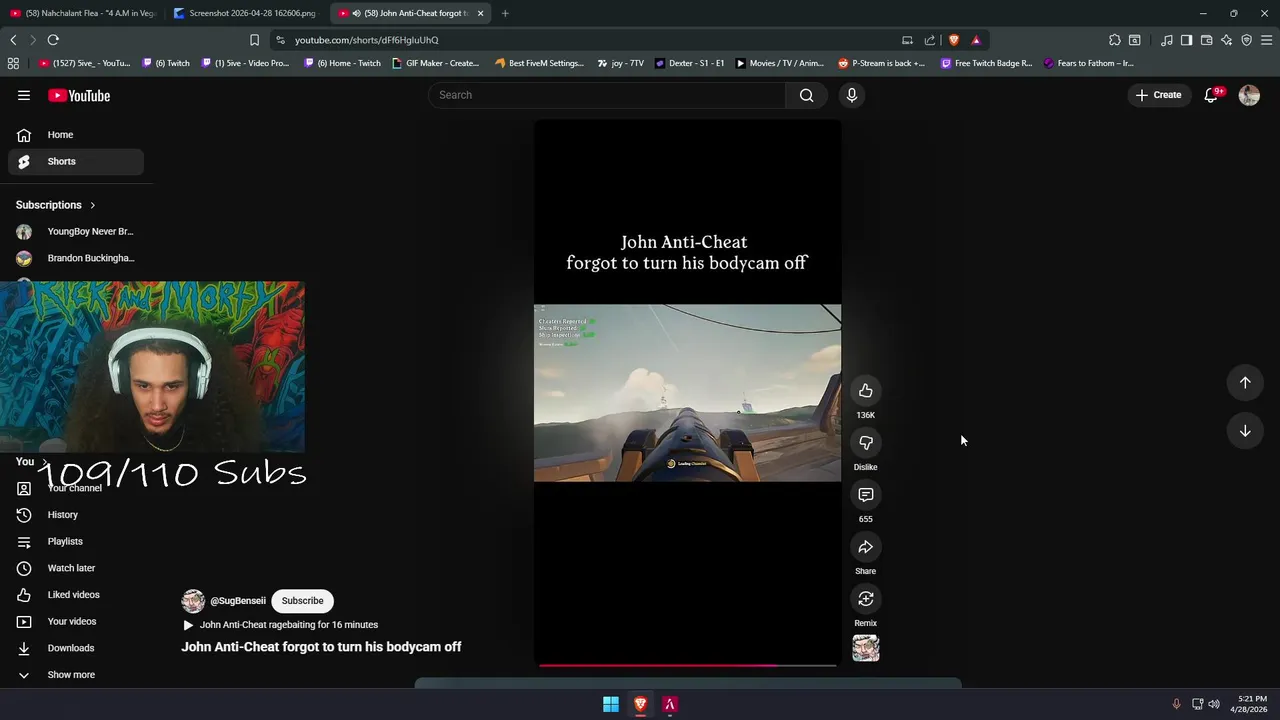Seek on Short's red progress bar
This screenshot has height=720, width=1280.
pos(687,664)
